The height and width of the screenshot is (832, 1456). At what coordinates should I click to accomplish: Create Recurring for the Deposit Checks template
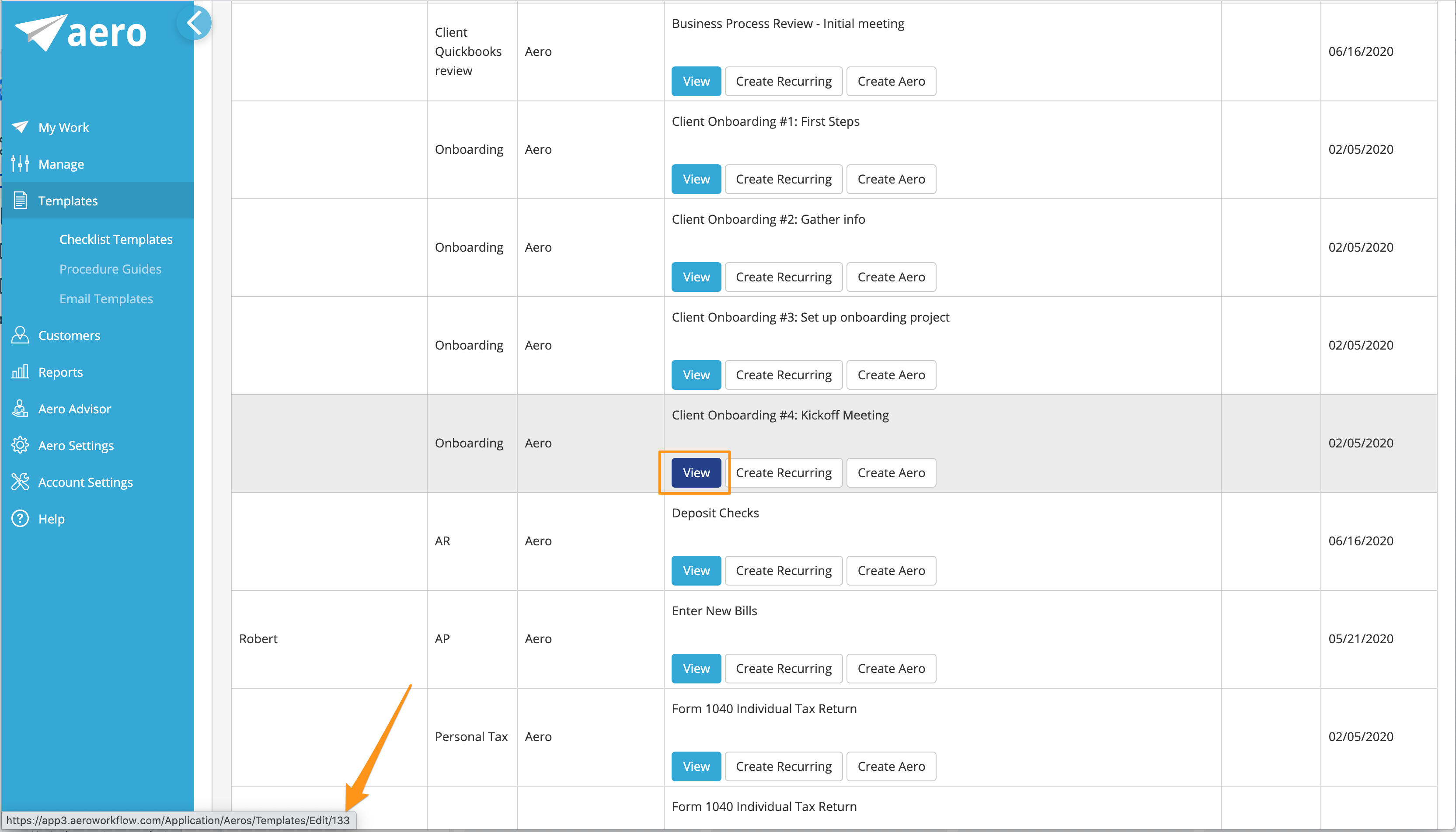783,570
